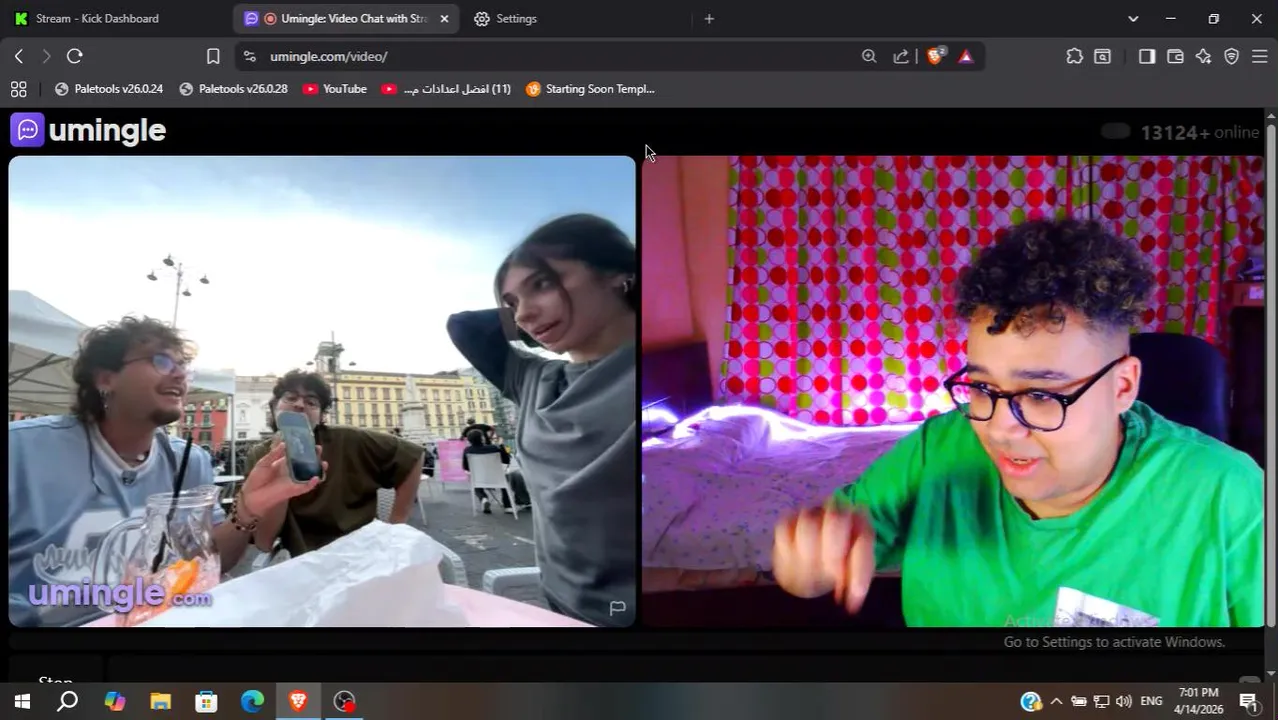Open the clock showing 7:01 PM
This screenshot has width=1278, height=720.
point(1198,701)
